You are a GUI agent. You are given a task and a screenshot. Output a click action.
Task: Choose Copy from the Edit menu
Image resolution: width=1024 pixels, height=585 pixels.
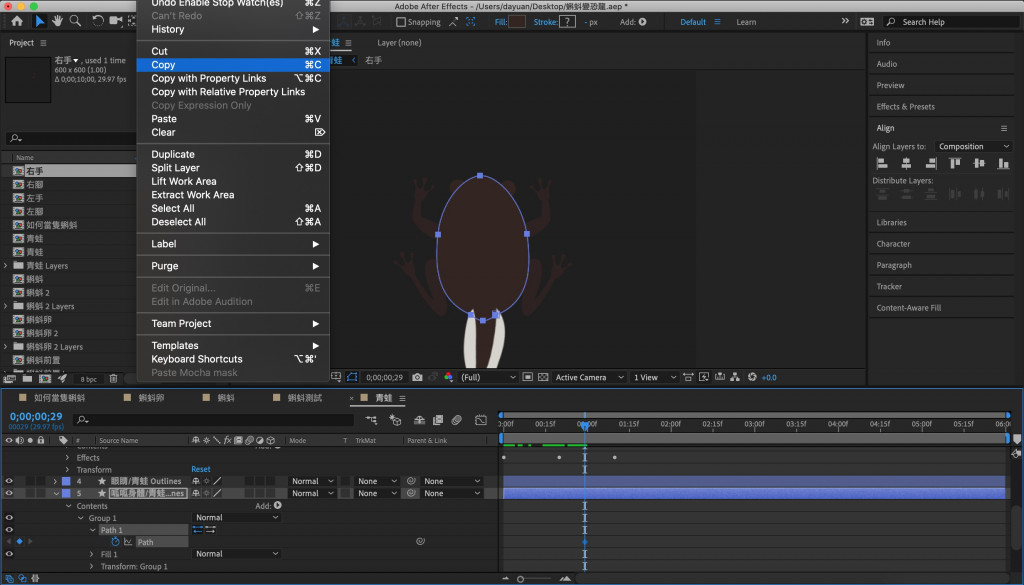(163, 65)
